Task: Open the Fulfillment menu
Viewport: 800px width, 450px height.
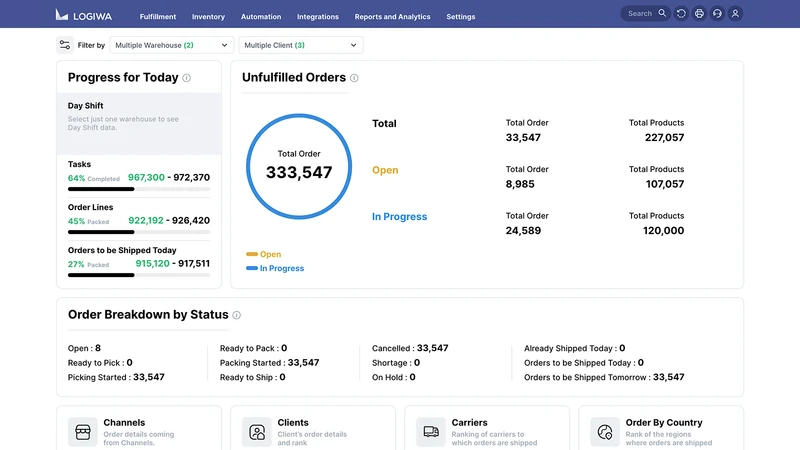Action: click(x=158, y=17)
